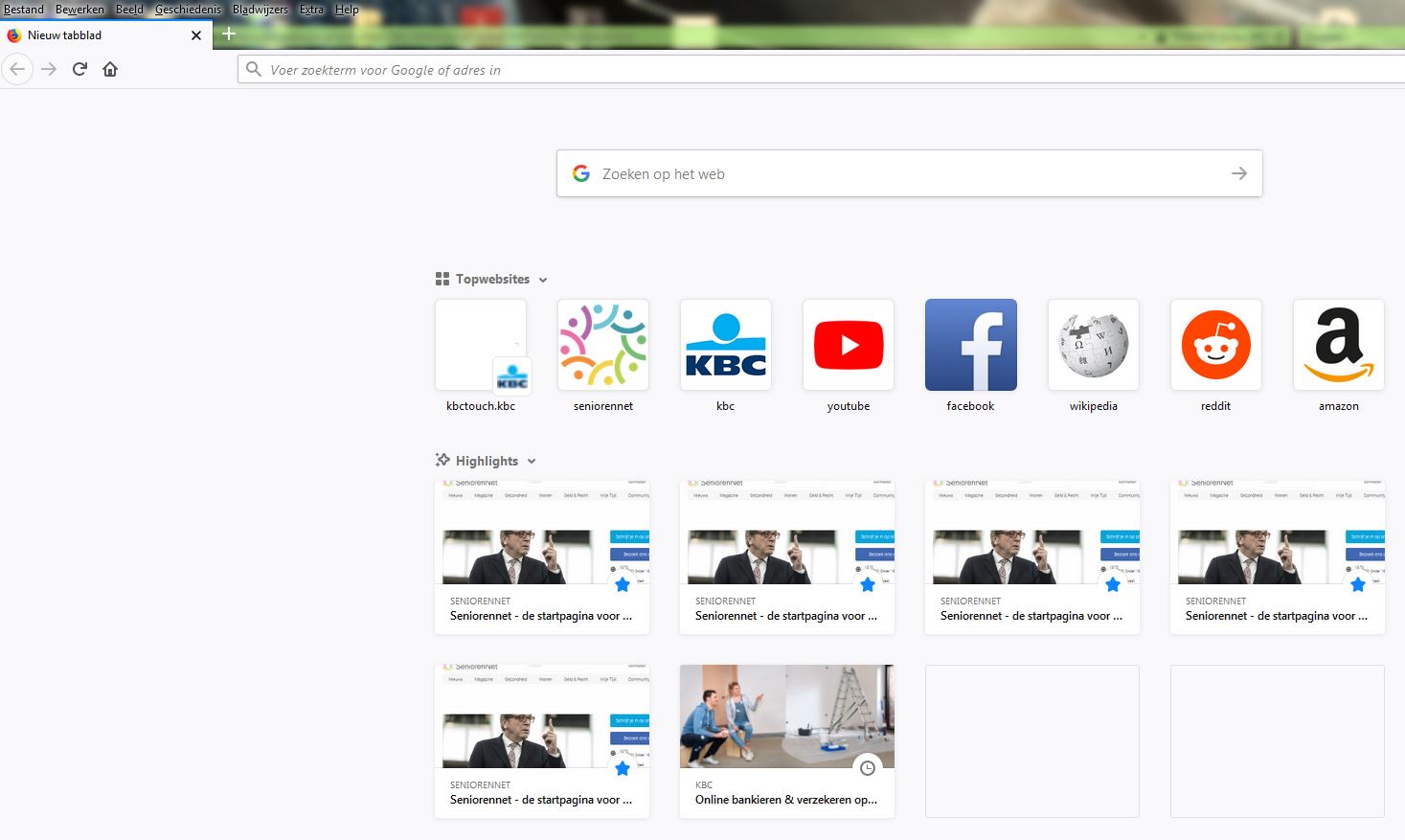Click the Topwebsites heading text
The width and height of the screenshot is (1405, 840).
(x=492, y=279)
